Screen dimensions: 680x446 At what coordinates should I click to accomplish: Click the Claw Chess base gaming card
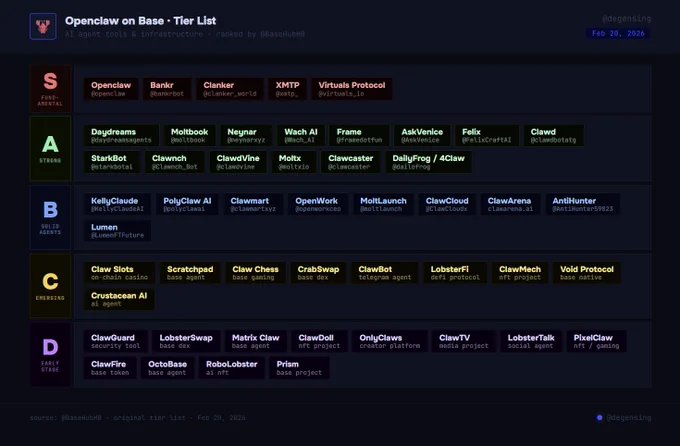pos(255,272)
